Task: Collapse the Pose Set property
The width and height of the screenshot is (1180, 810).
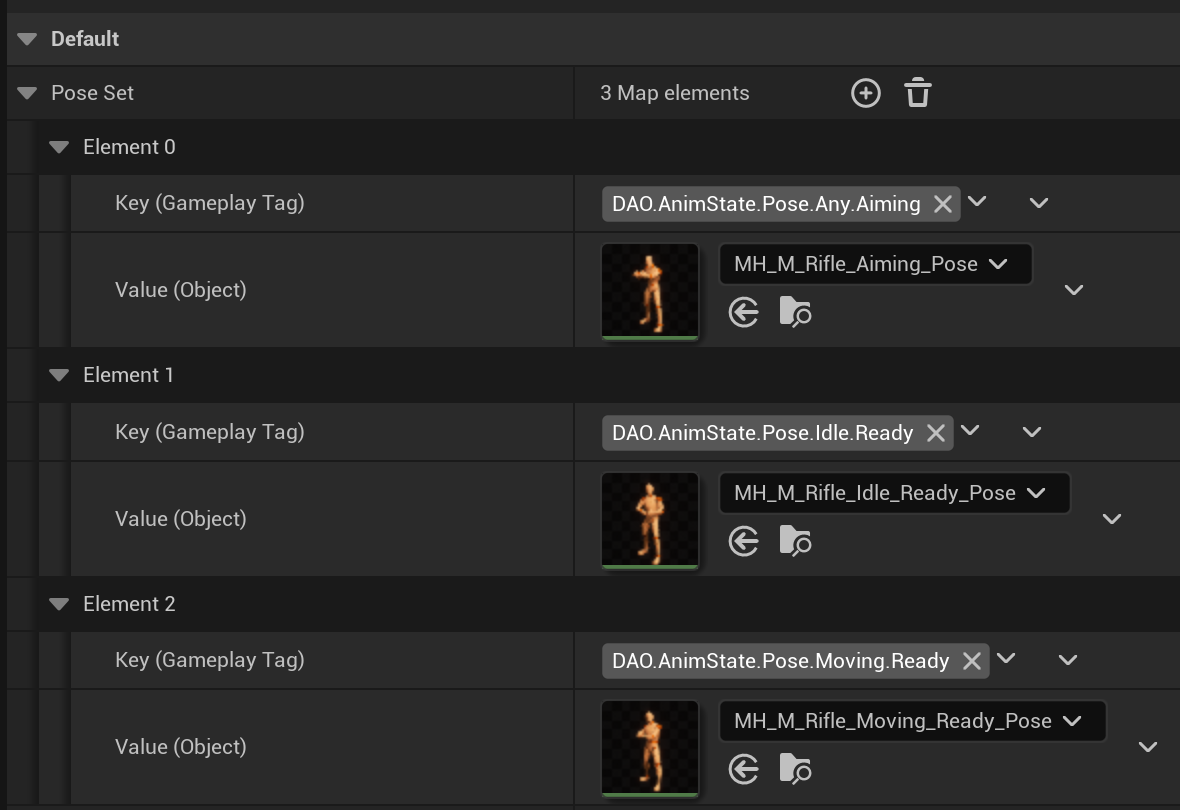Action: click(28, 93)
